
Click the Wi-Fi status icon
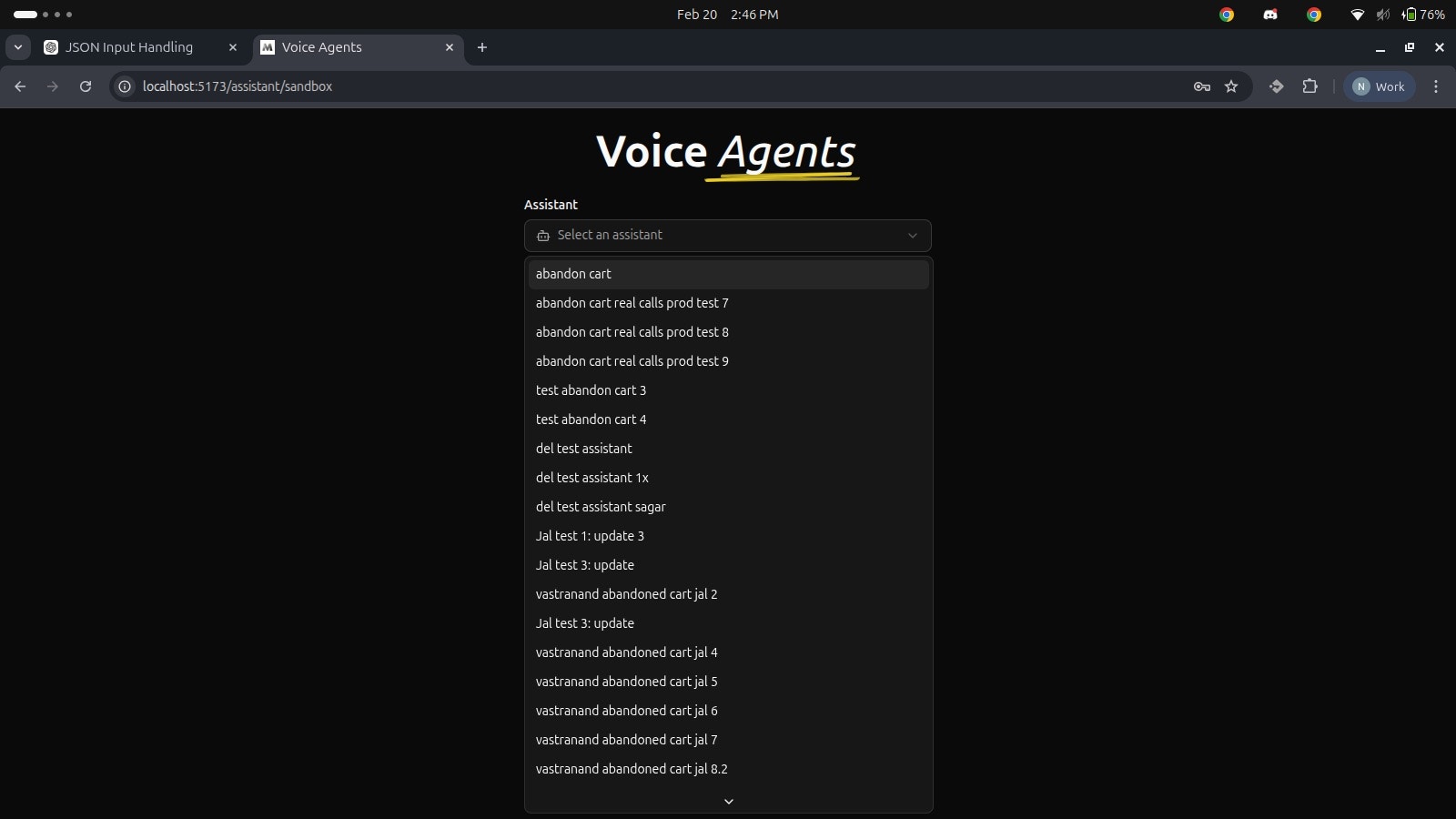(x=1357, y=15)
